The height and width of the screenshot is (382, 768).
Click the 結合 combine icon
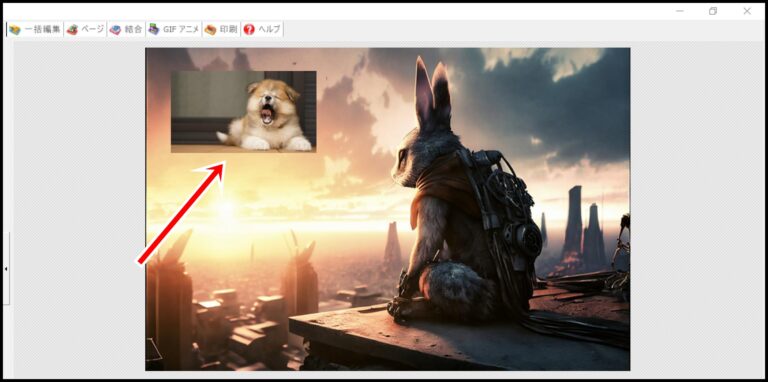pos(115,30)
